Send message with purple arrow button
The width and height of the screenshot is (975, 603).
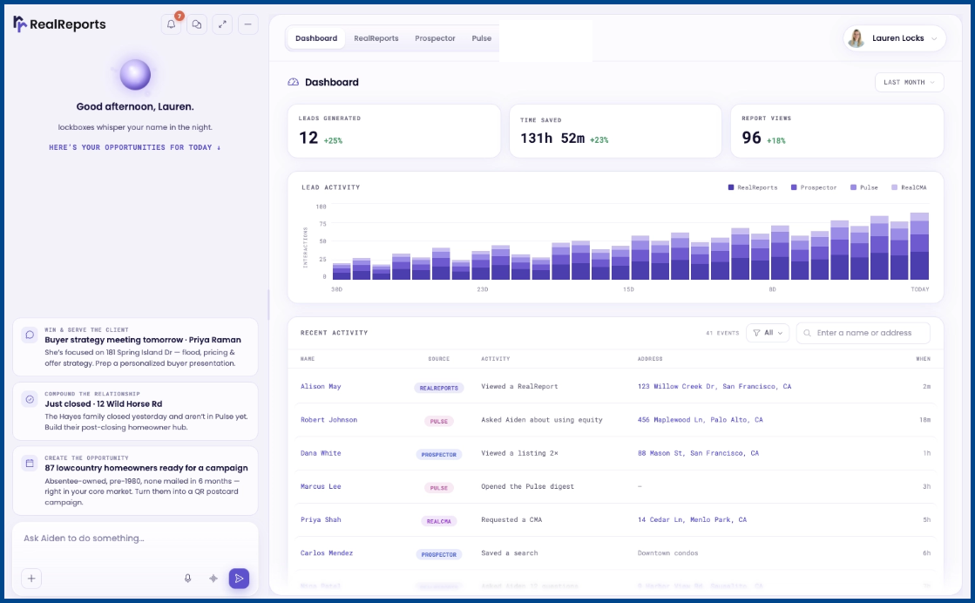(239, 578)
